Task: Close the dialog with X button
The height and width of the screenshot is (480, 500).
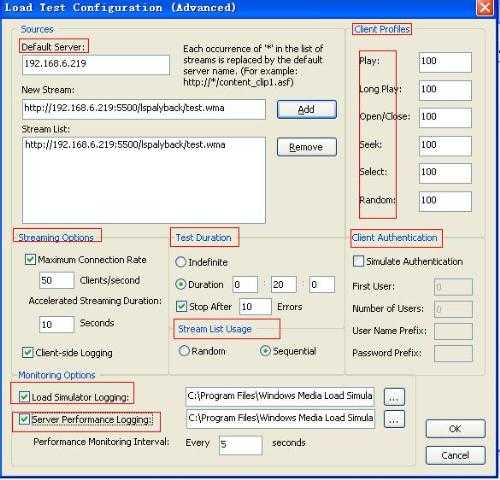Action: [485, 8]
